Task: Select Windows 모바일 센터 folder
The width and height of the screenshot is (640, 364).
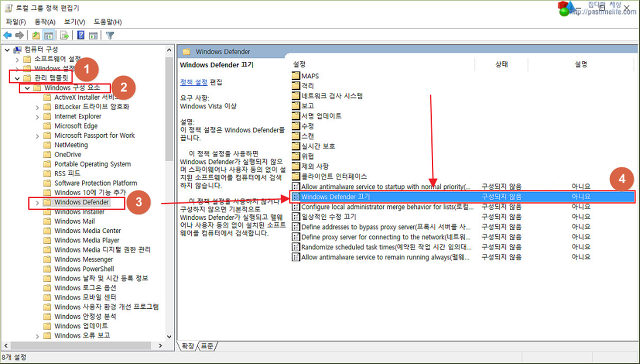Action: click(x=85, y=297)
